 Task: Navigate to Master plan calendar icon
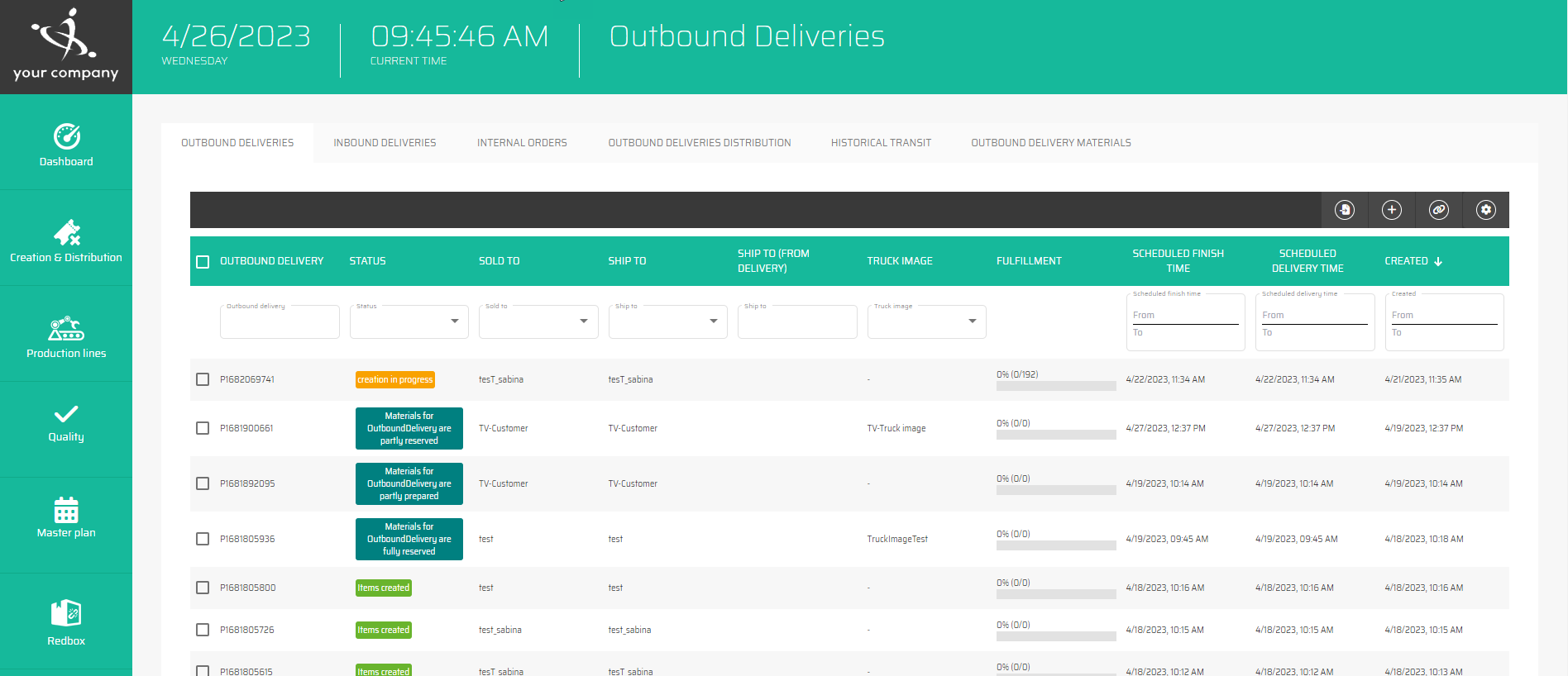click(66, 517)
